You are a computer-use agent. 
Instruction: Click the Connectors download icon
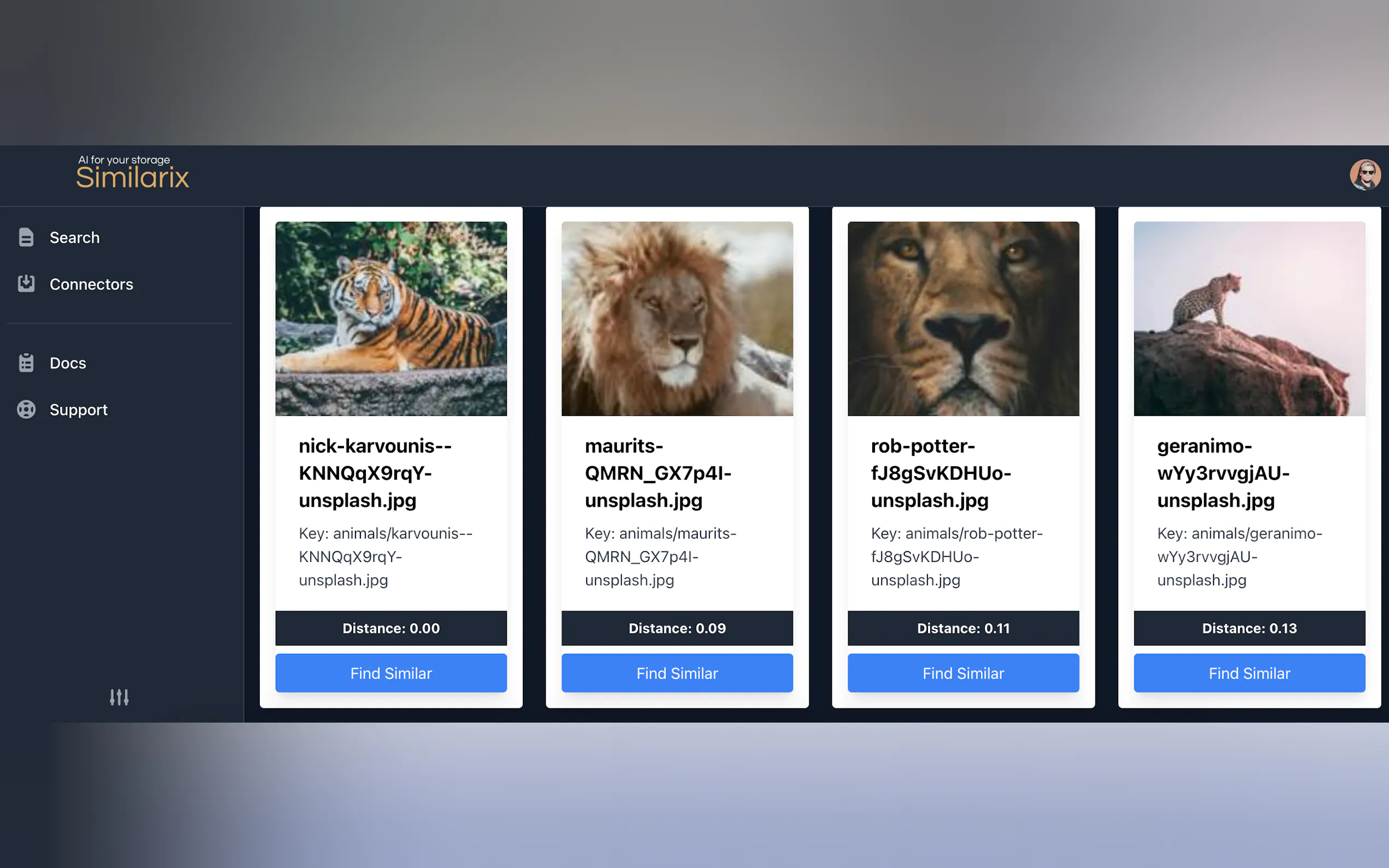click(x=26, y=284)
